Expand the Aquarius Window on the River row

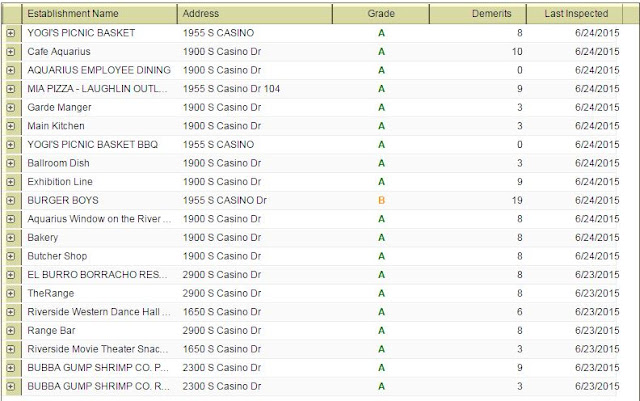pyautogui.click(x=11, y=219)
